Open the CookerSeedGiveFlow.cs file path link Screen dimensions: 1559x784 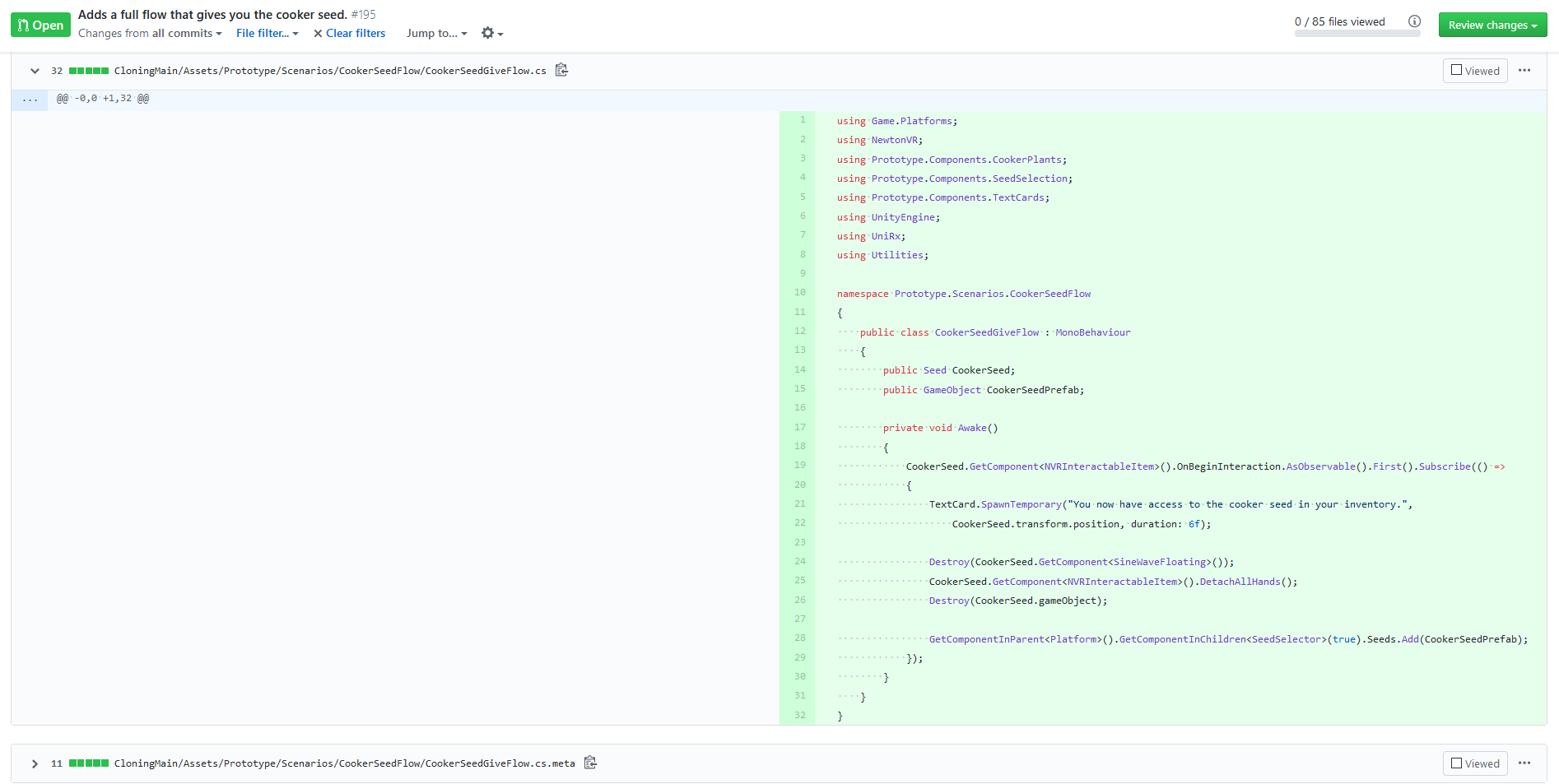click(x=330, y=71)
